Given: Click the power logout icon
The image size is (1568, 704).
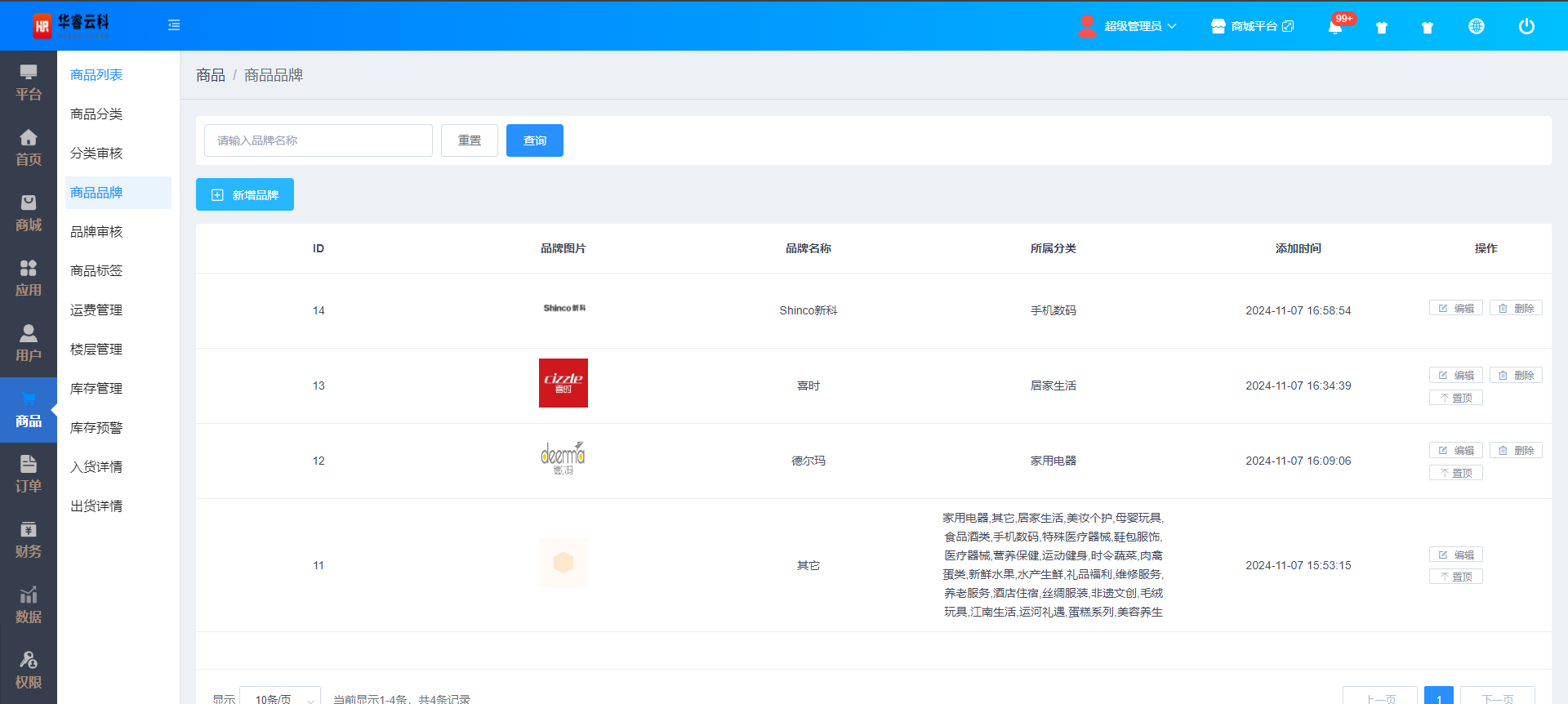Looking at the screenshot, I should (x=1526, y=27).
